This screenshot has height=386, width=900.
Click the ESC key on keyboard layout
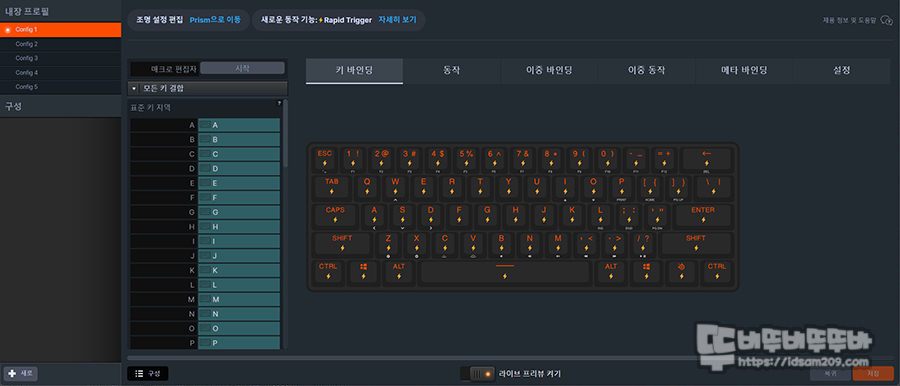tap(325, 159)
